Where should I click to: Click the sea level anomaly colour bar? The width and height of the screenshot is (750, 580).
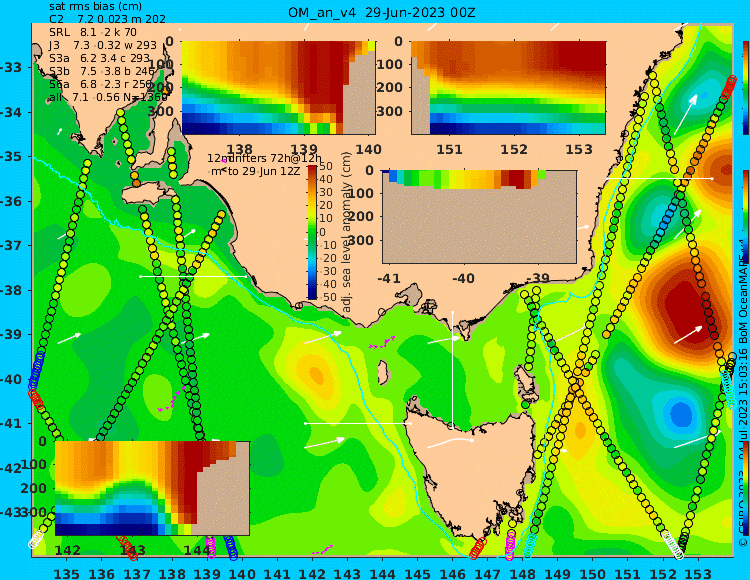312,232
